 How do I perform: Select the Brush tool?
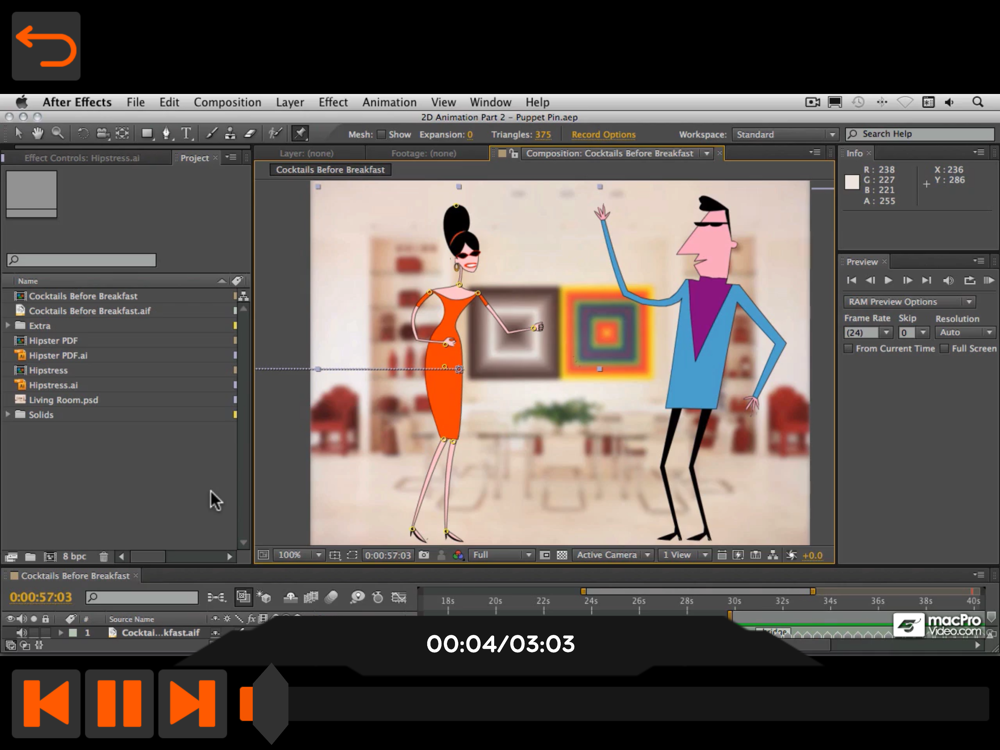tap(211, 133)
